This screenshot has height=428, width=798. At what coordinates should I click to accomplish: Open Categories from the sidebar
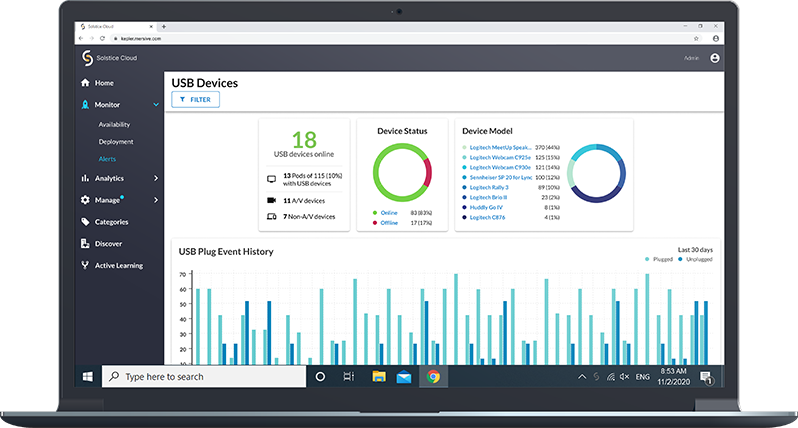click(111, 222)
